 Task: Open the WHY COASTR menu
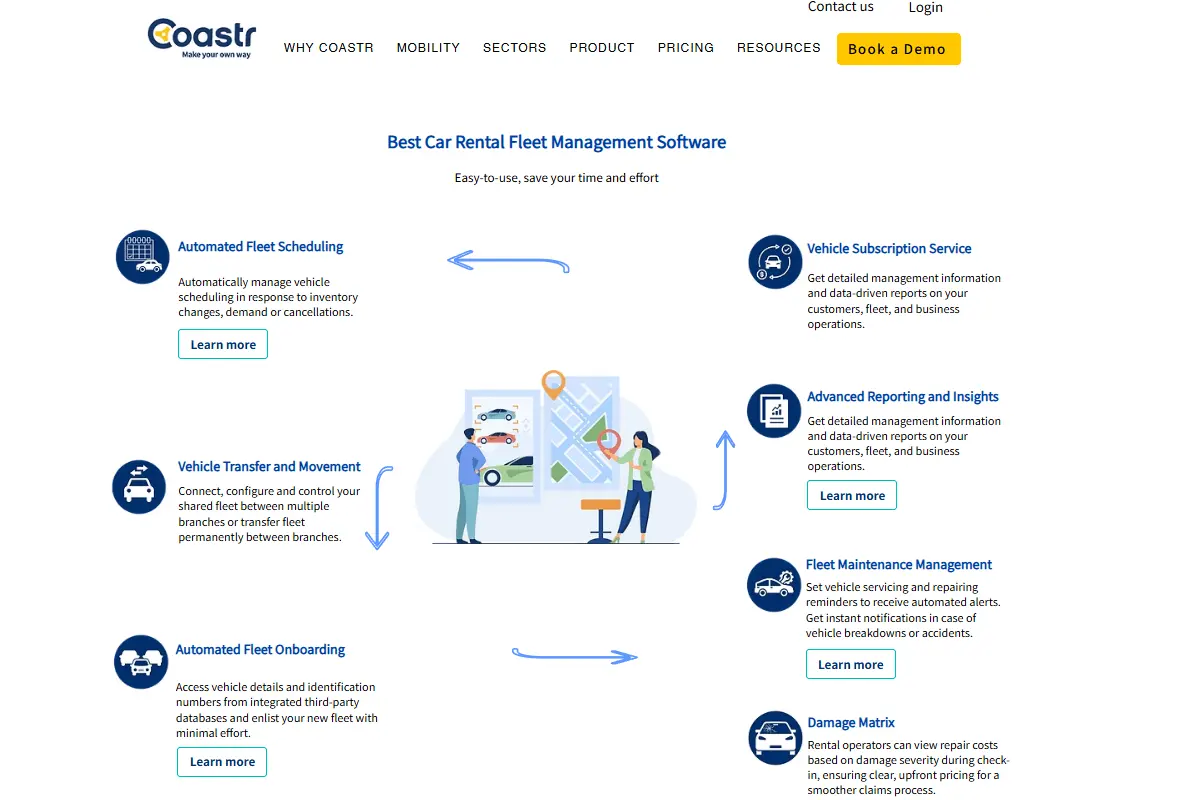(329, 47)
